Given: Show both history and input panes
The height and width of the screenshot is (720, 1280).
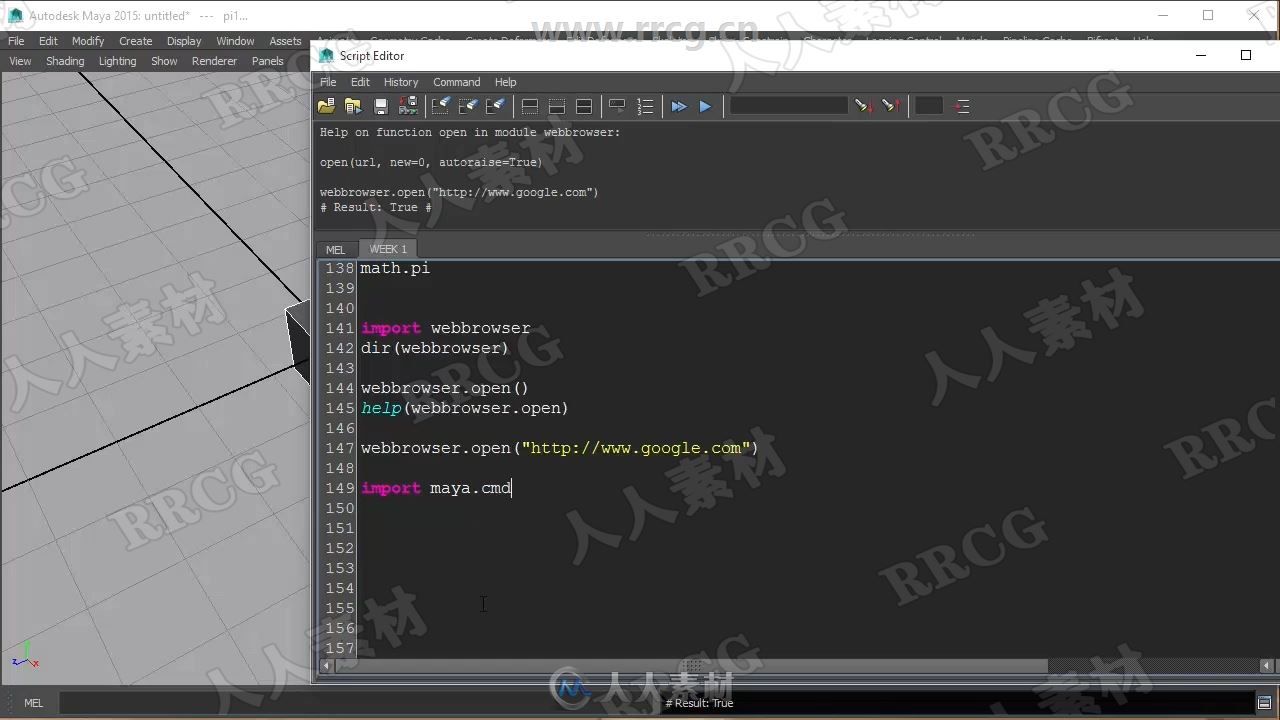Looking at the screenshot, I should (584, 106).
